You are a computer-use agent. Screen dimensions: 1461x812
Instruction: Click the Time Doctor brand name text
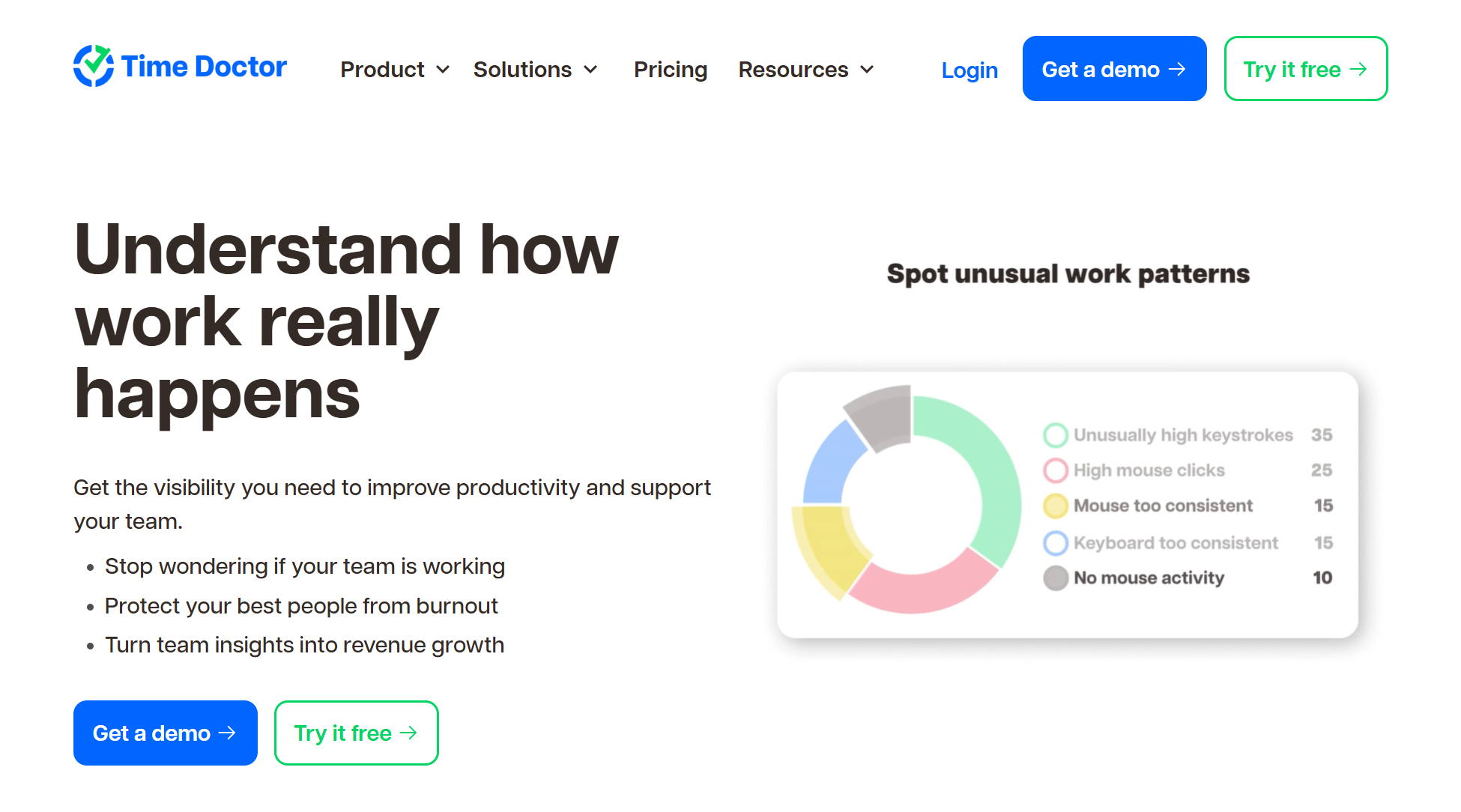point(204,67)
